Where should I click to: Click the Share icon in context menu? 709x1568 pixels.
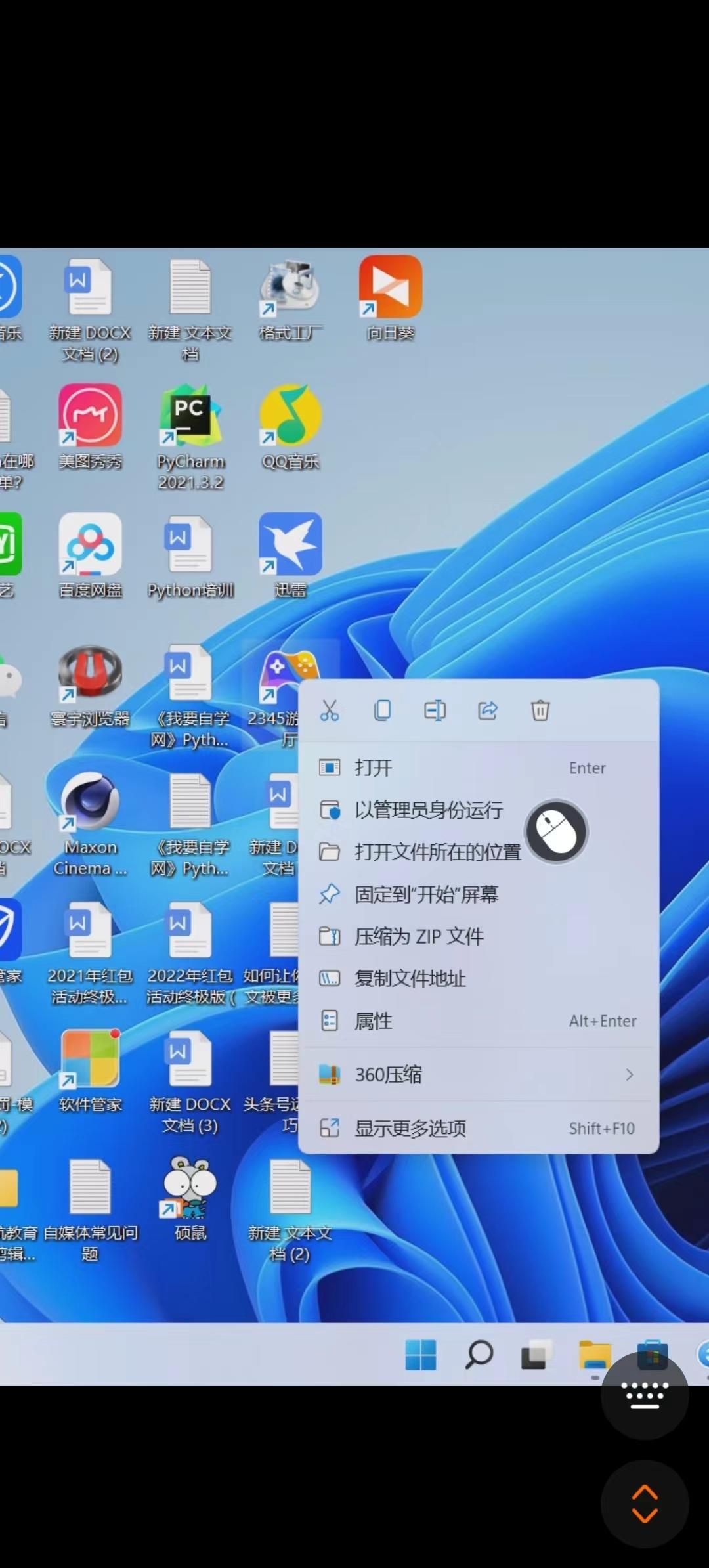pyautogui.click(x=487, y=710)
